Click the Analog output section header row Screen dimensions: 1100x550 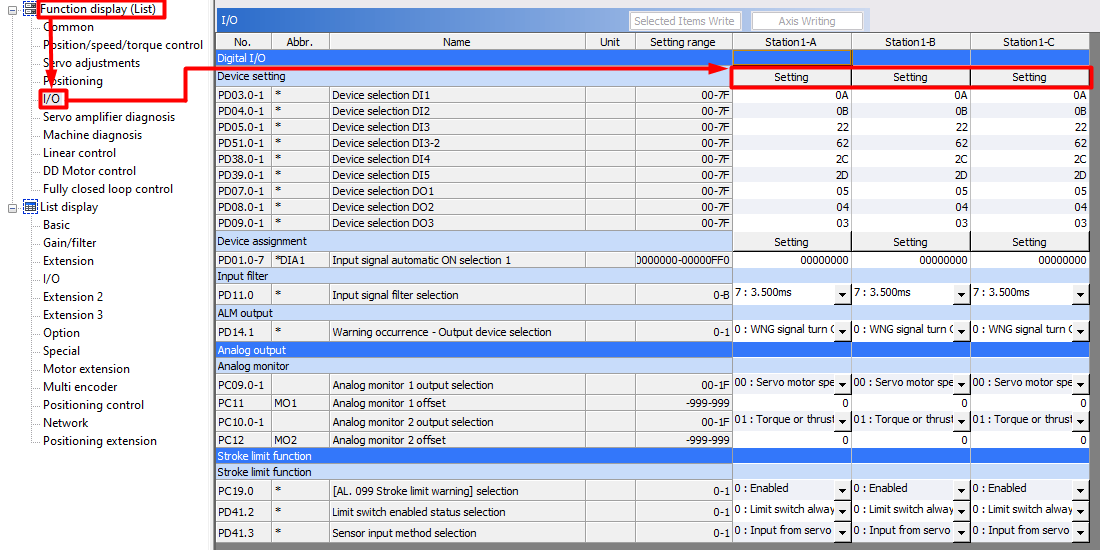tap(474, 350)
